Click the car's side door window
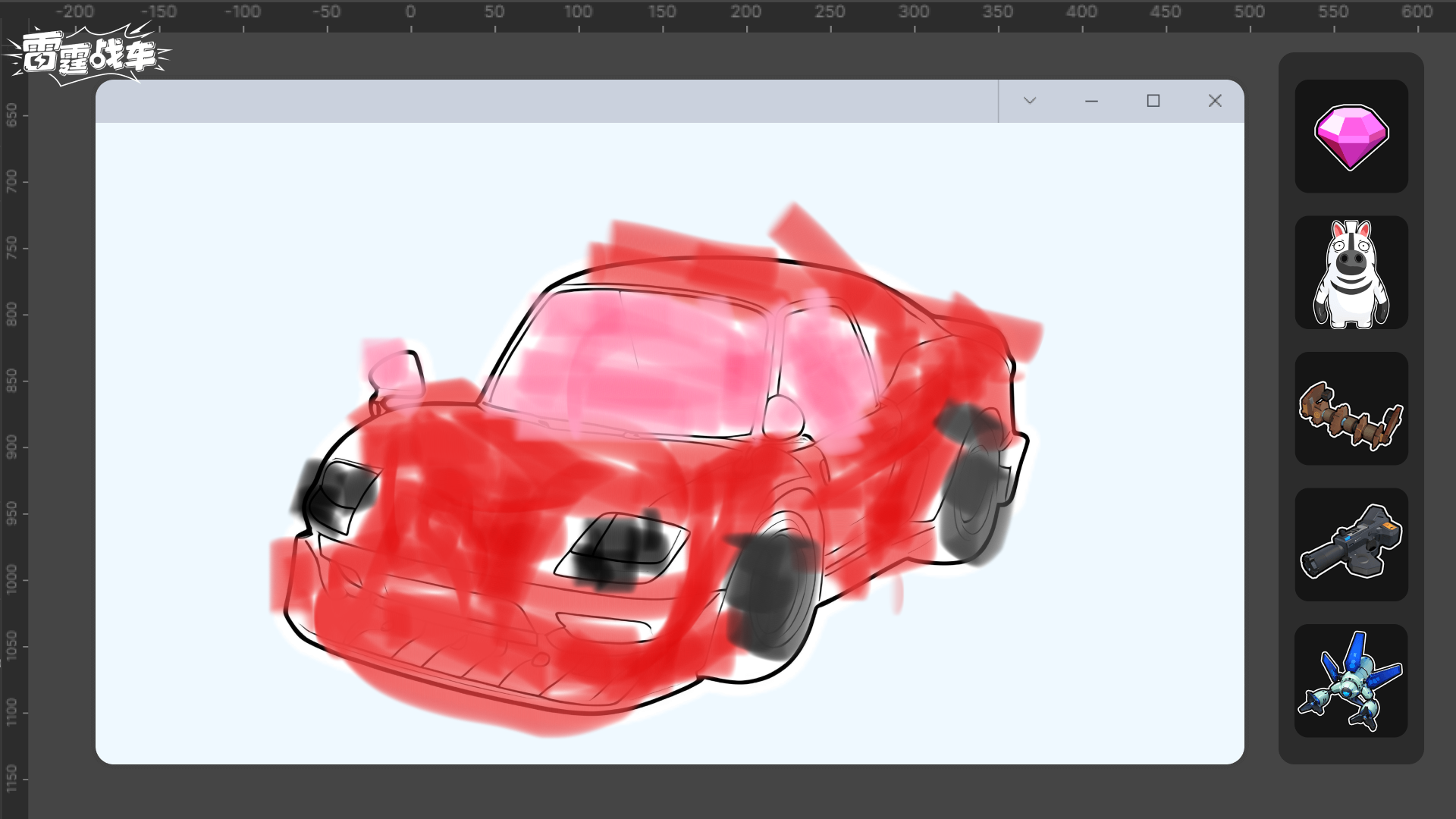Viewport: 1456px width, 819px height. coord(827,356)
